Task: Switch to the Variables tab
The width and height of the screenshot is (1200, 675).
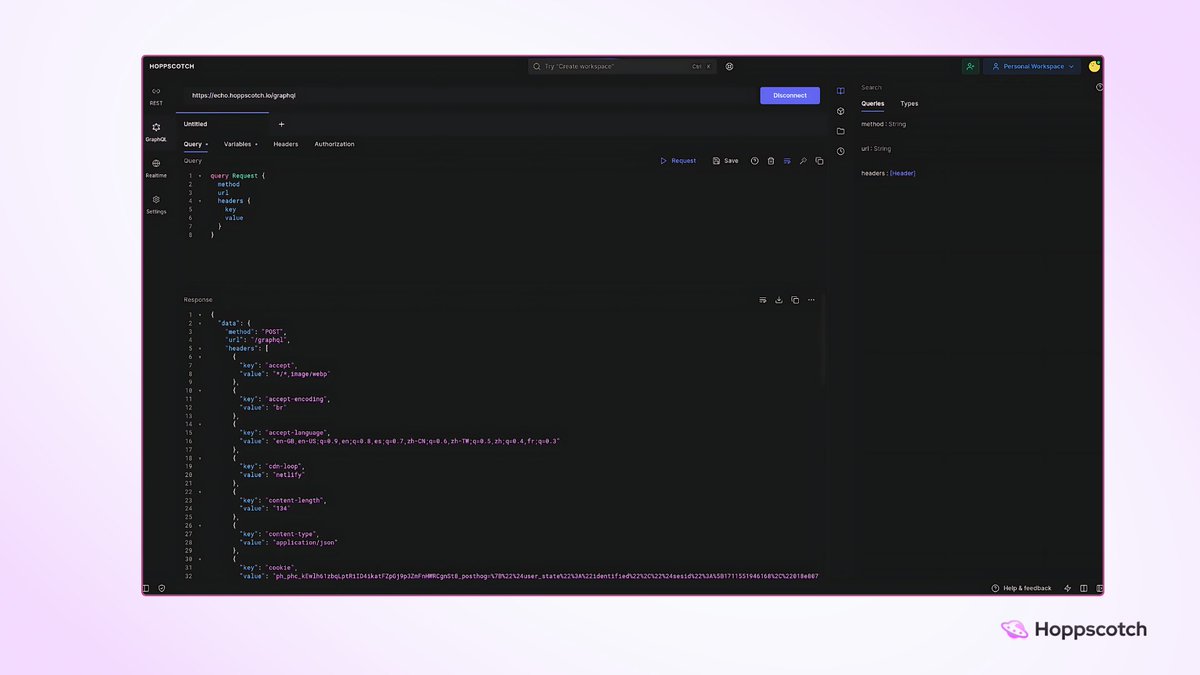Action: (241, 144)
